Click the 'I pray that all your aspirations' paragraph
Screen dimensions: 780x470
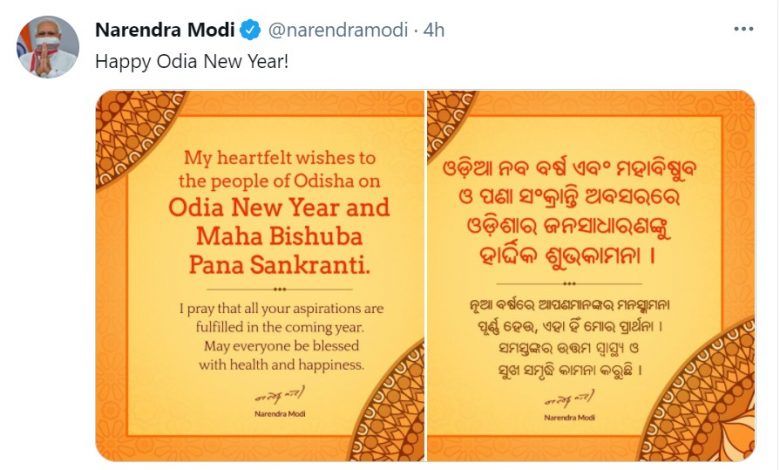pyautogui.click(x=281, y=337)
